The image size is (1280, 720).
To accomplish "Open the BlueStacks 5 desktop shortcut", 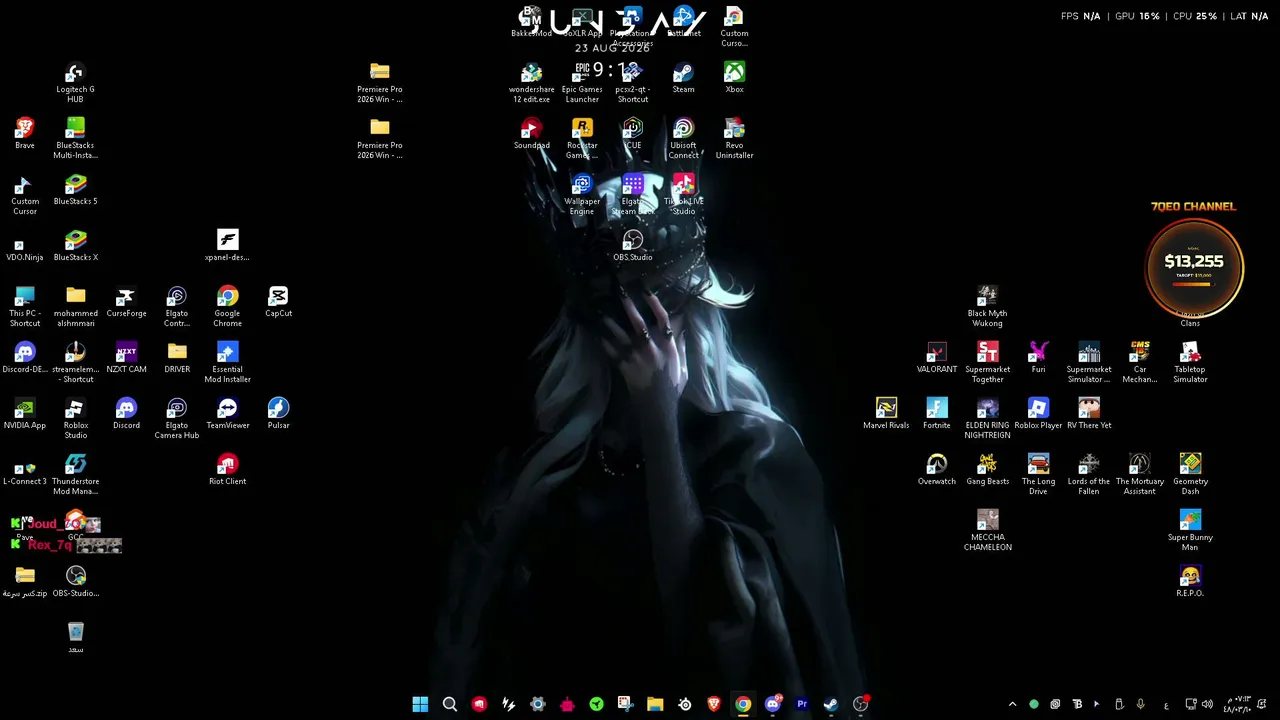I will pyautogui.click(x=75, y=190).
